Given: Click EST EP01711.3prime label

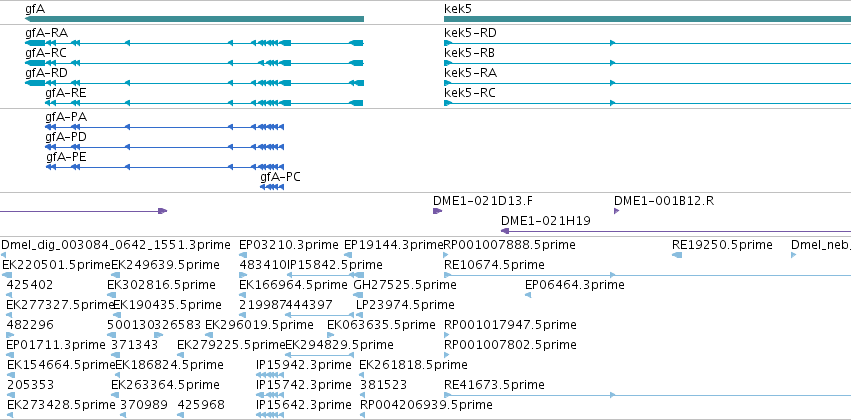Looking at the screenshot, I should [x=56, y=345].
